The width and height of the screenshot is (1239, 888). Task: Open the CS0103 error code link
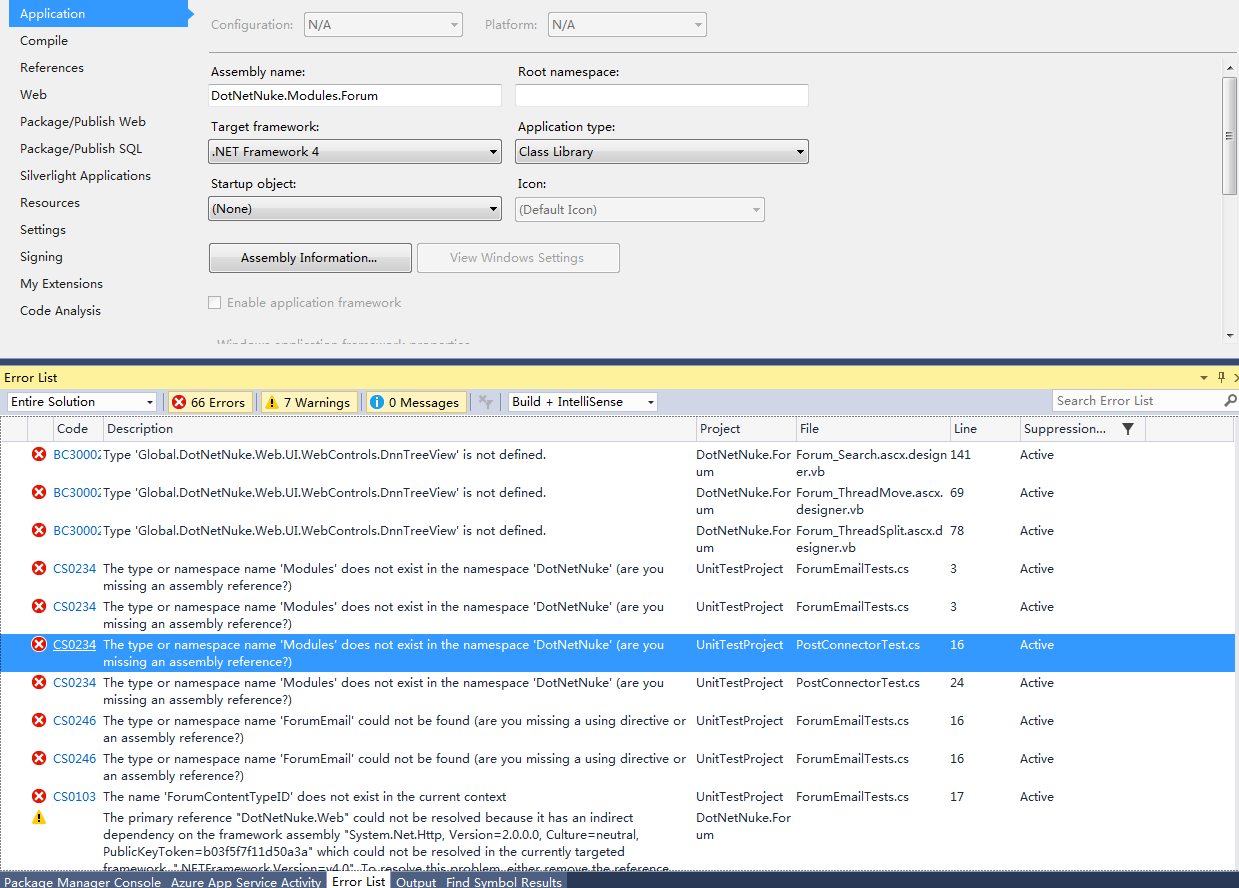(74, 797)
